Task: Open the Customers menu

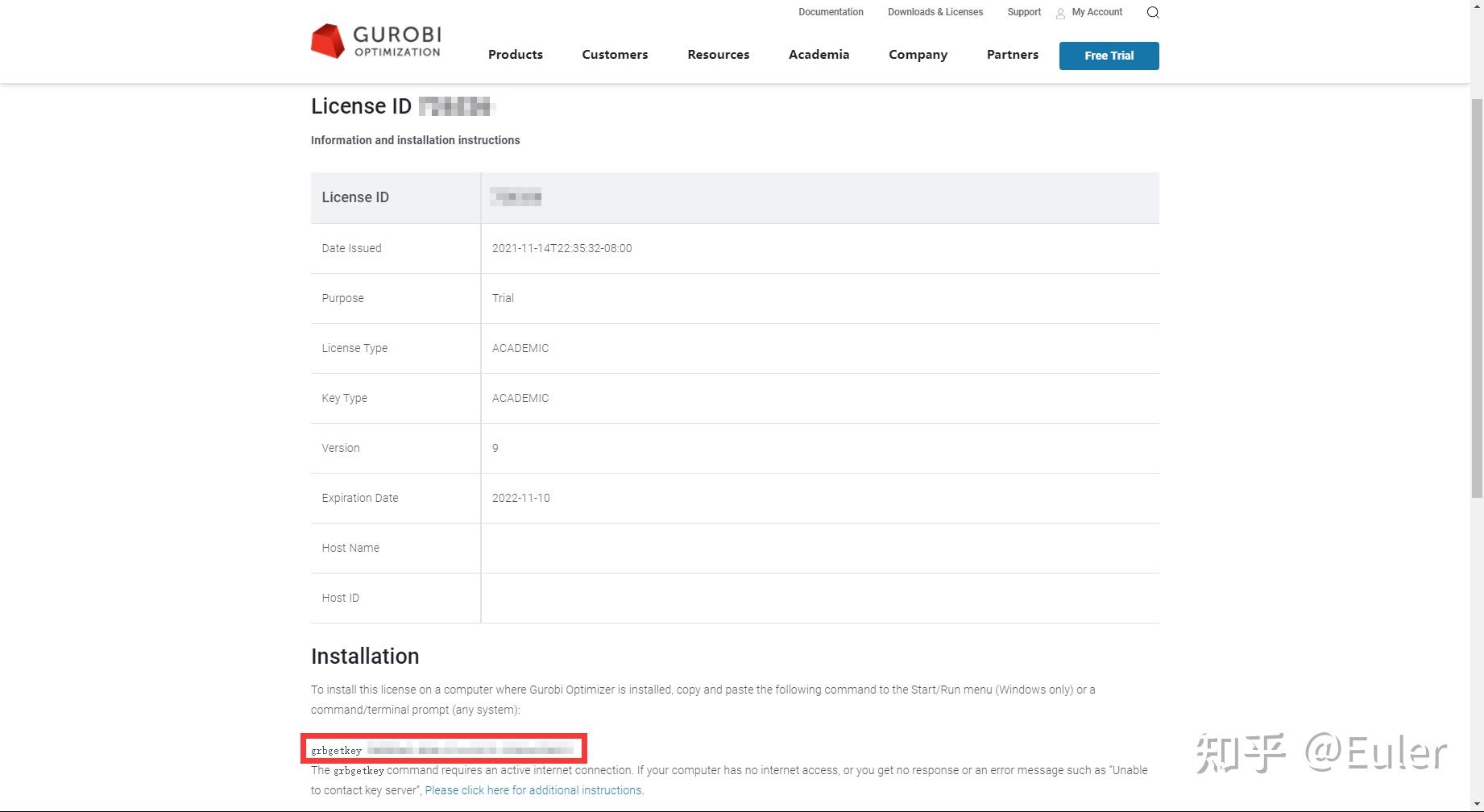Action: (615, 55)
